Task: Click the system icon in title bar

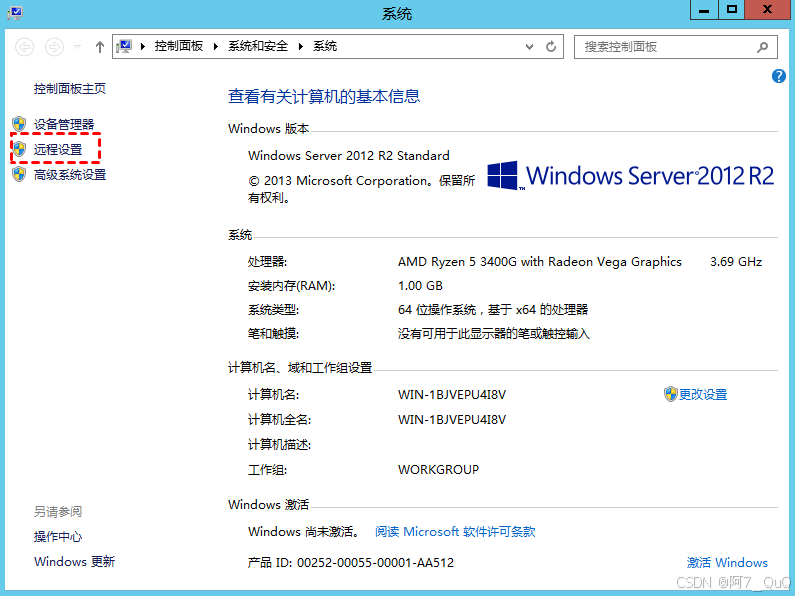Action: 15,12
